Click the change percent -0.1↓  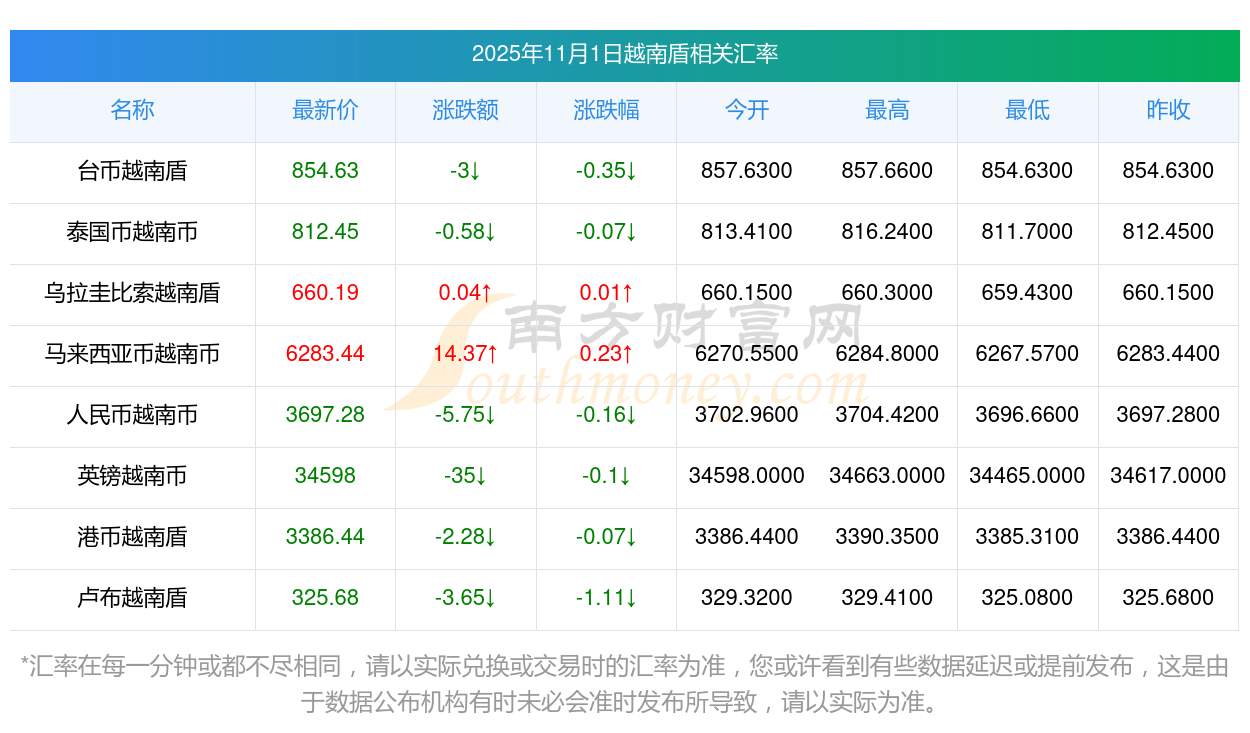pos(606,476)
